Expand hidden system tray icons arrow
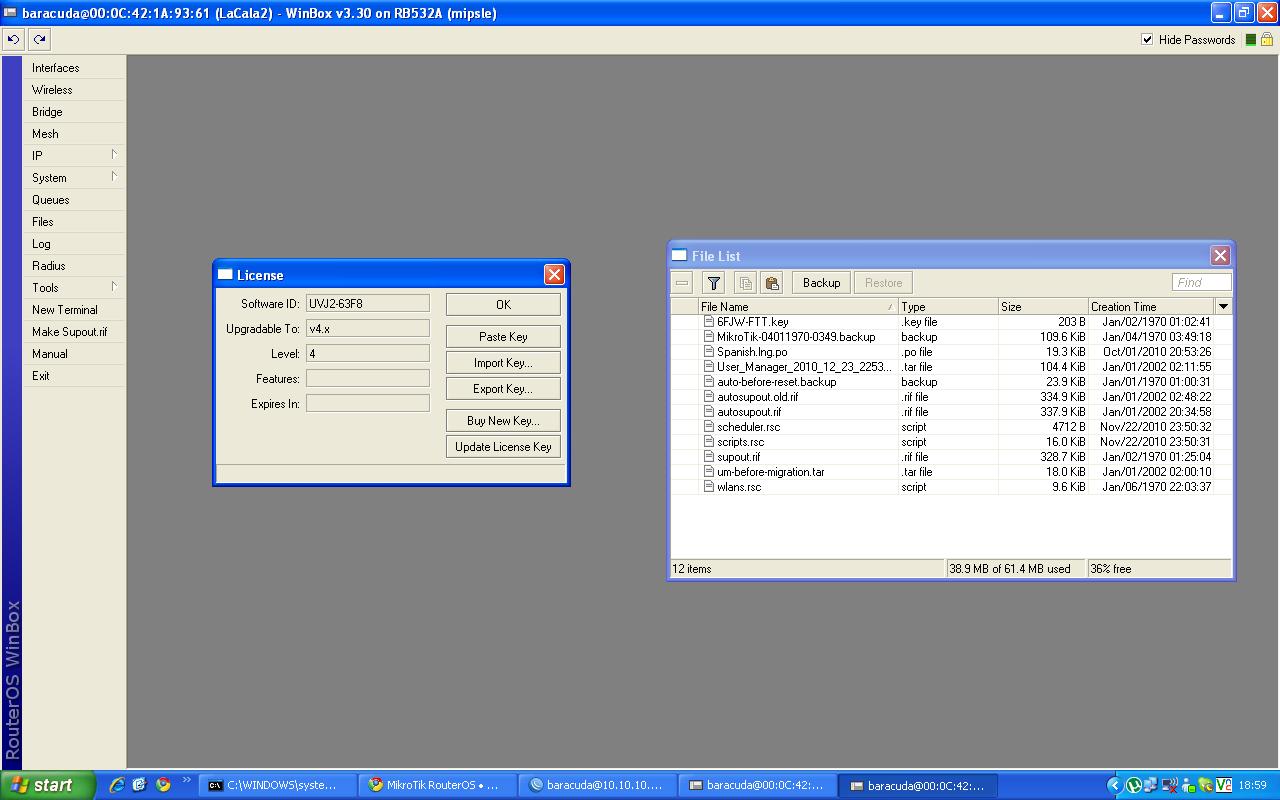 1114,786
